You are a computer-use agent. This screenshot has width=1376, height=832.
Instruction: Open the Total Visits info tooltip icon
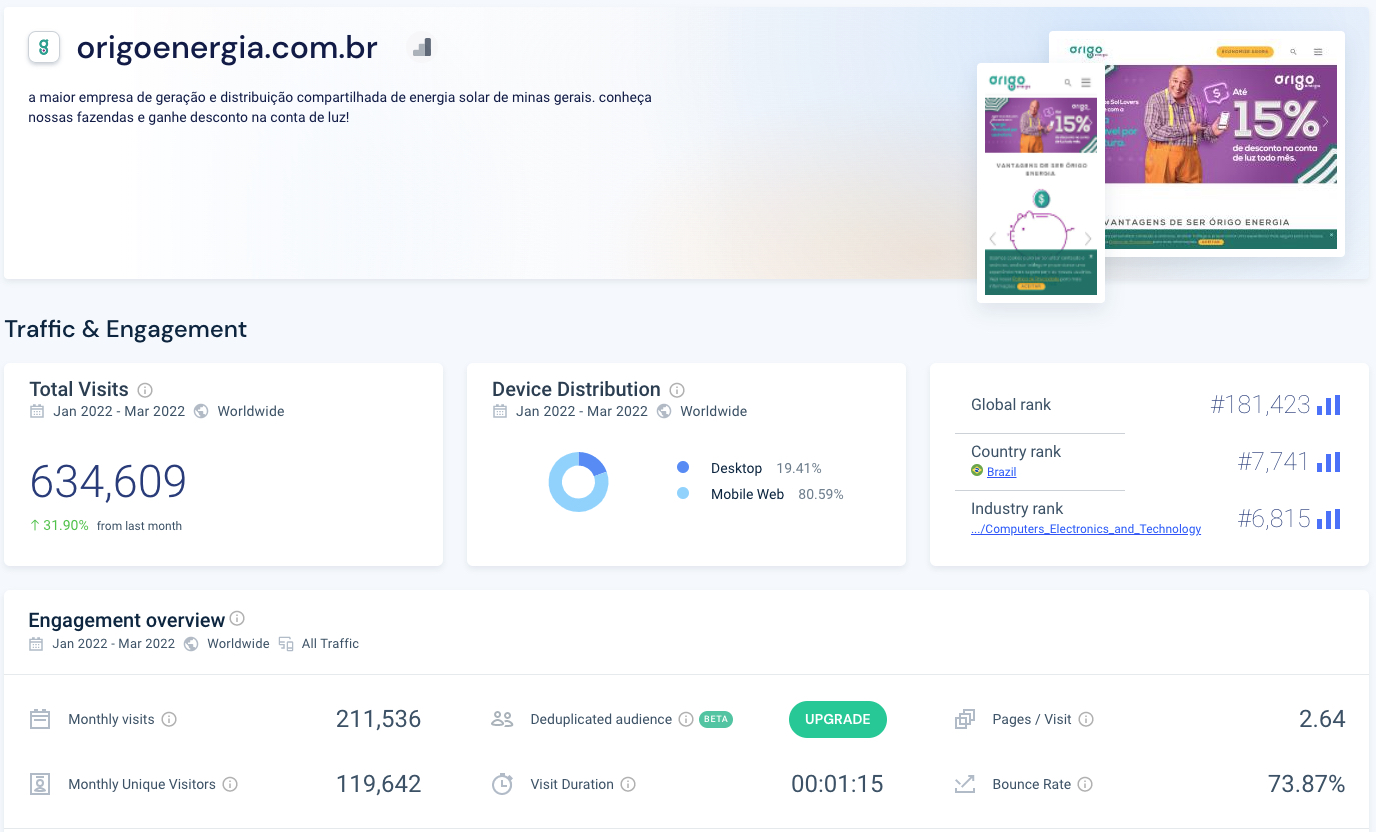[x=145, y=390]
